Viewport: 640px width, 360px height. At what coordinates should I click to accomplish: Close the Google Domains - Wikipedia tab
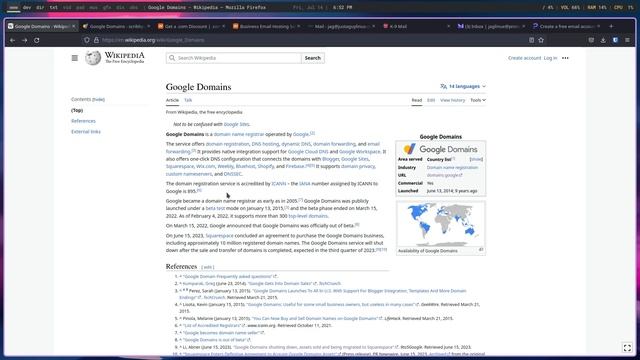[73, 26]
